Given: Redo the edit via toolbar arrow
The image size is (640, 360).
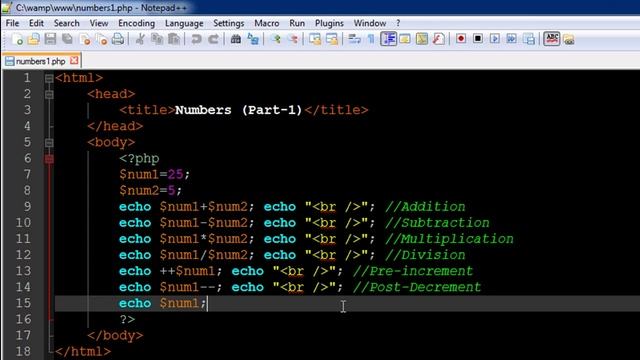Looking at the screenshot, I should [x=213, y=39].
